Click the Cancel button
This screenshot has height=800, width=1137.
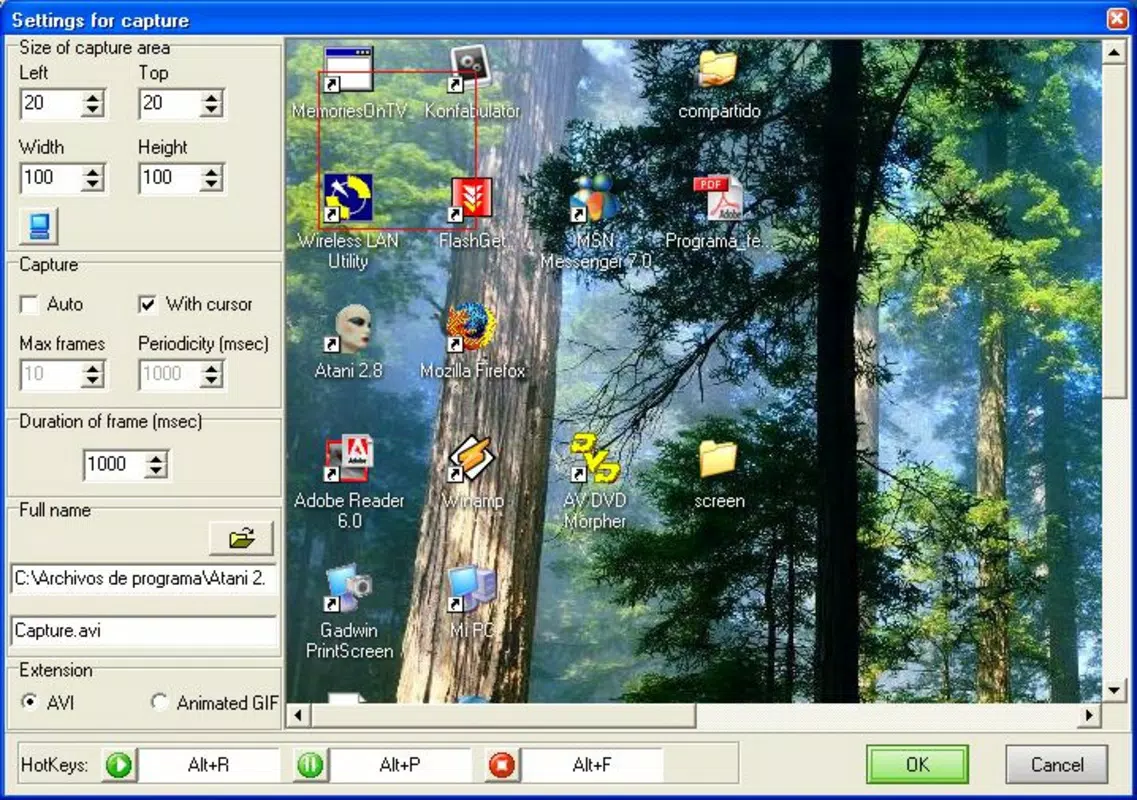click(x=1057, y=764)
